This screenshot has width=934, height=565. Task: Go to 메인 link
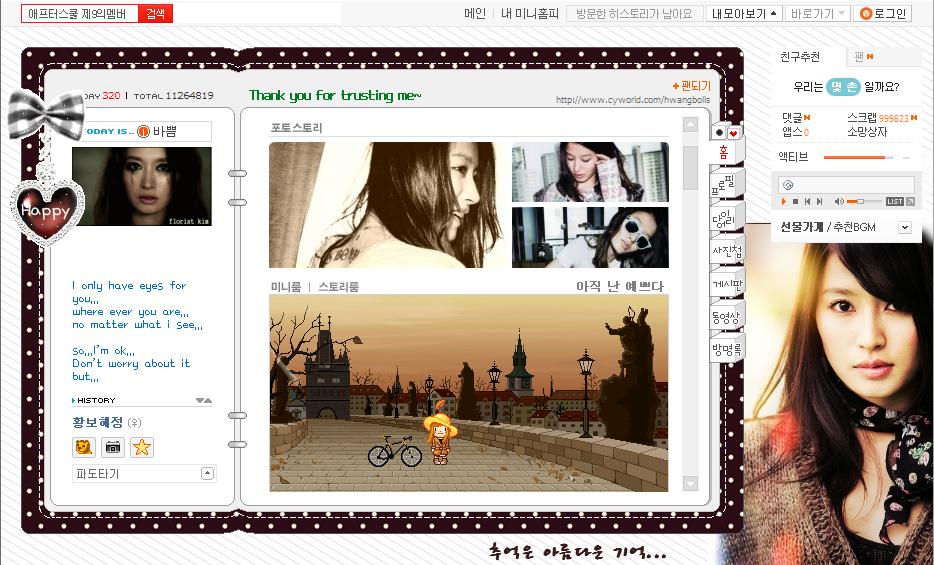475,14
